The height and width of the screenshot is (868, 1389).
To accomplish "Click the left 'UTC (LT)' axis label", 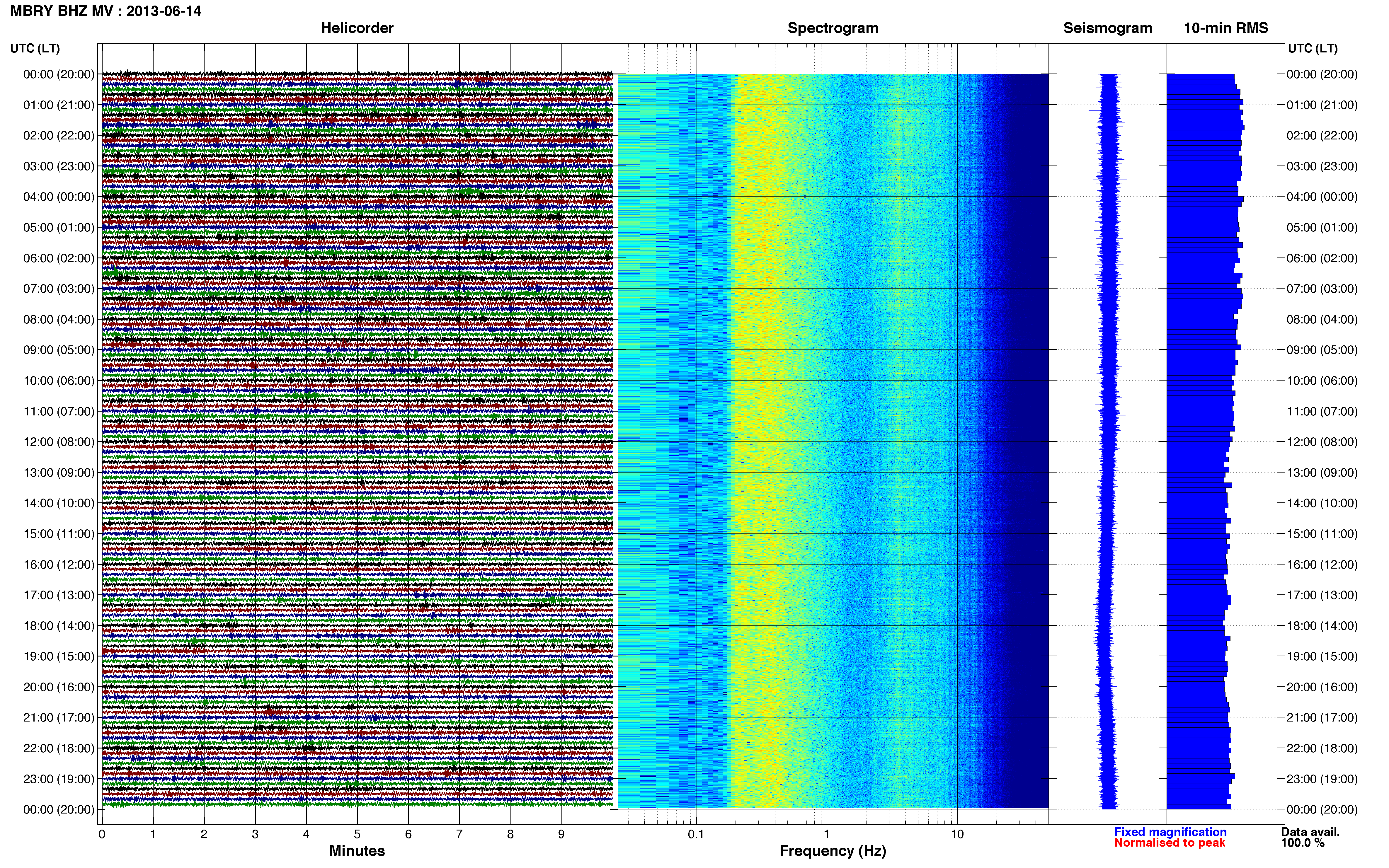I will (x=35, y=48).
